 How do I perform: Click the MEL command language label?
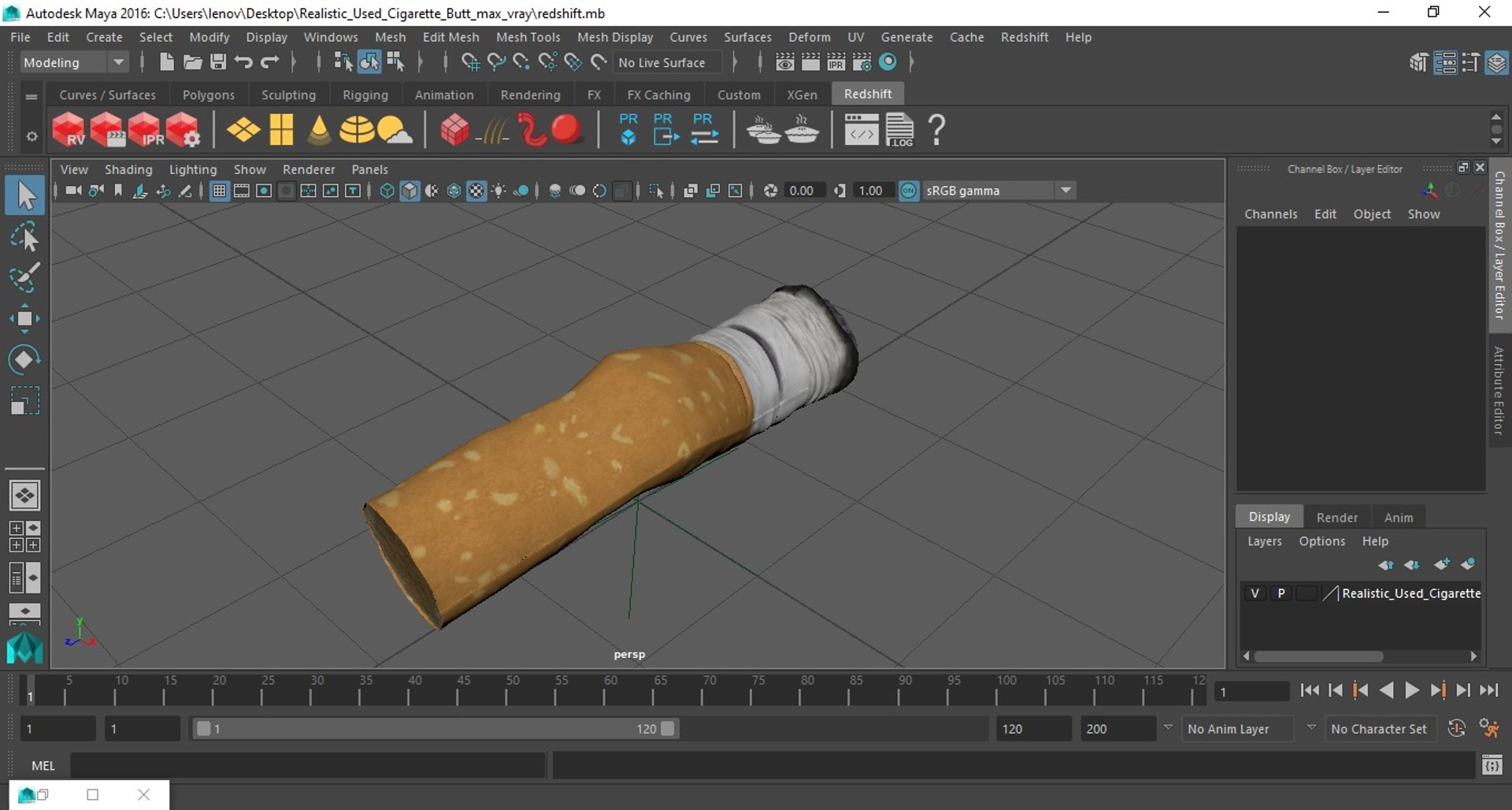pos(43,765)
